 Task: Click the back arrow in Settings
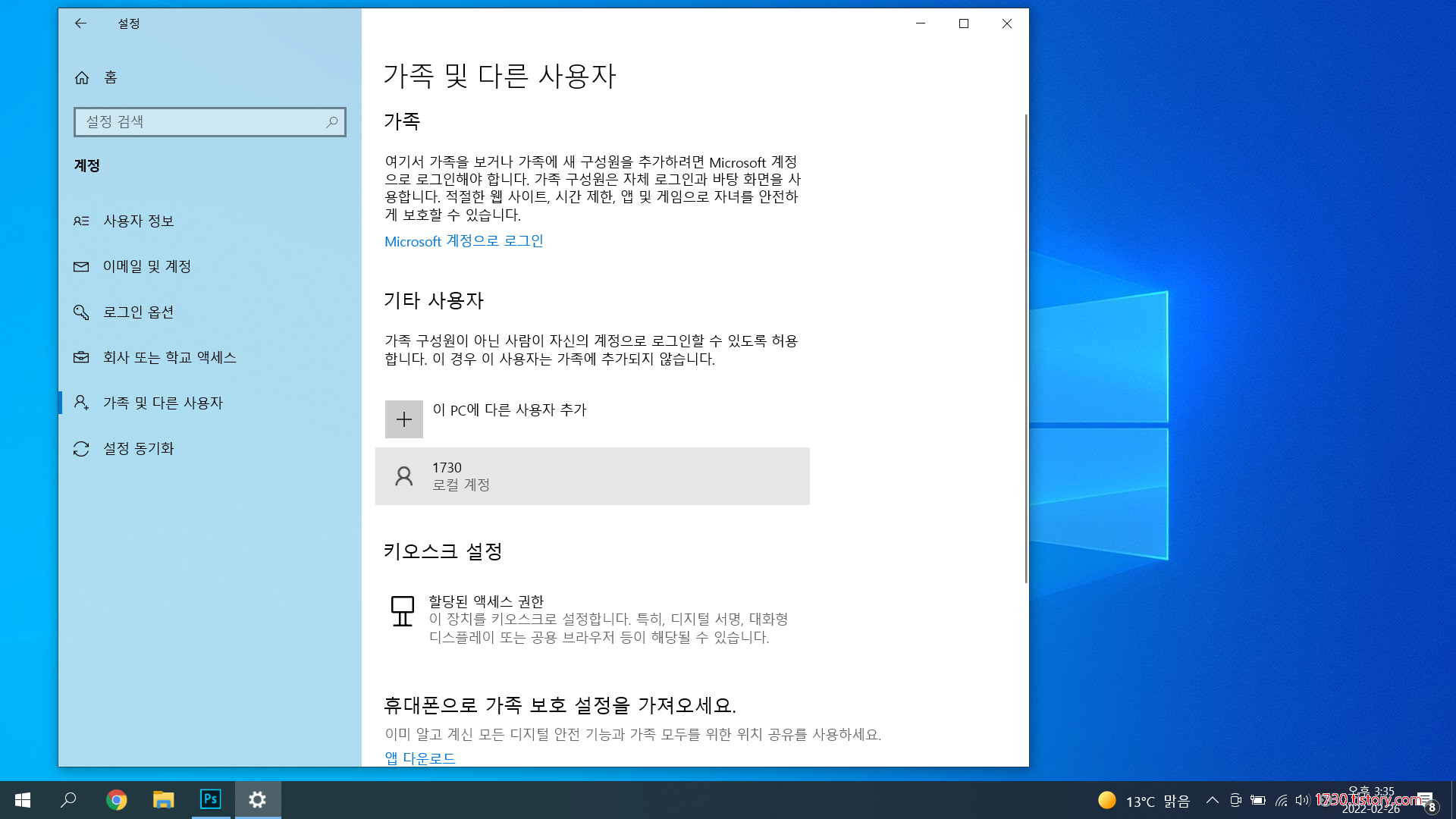80,24
